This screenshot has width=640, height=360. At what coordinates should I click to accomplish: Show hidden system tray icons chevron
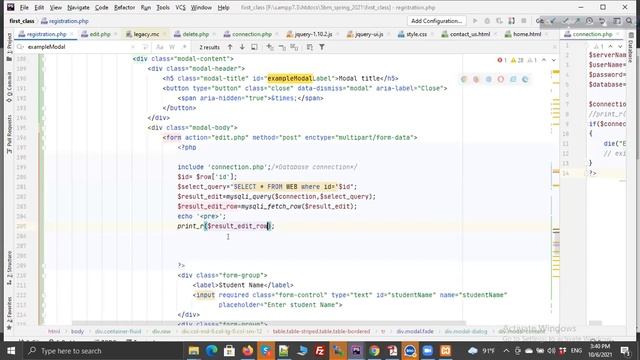506,351
